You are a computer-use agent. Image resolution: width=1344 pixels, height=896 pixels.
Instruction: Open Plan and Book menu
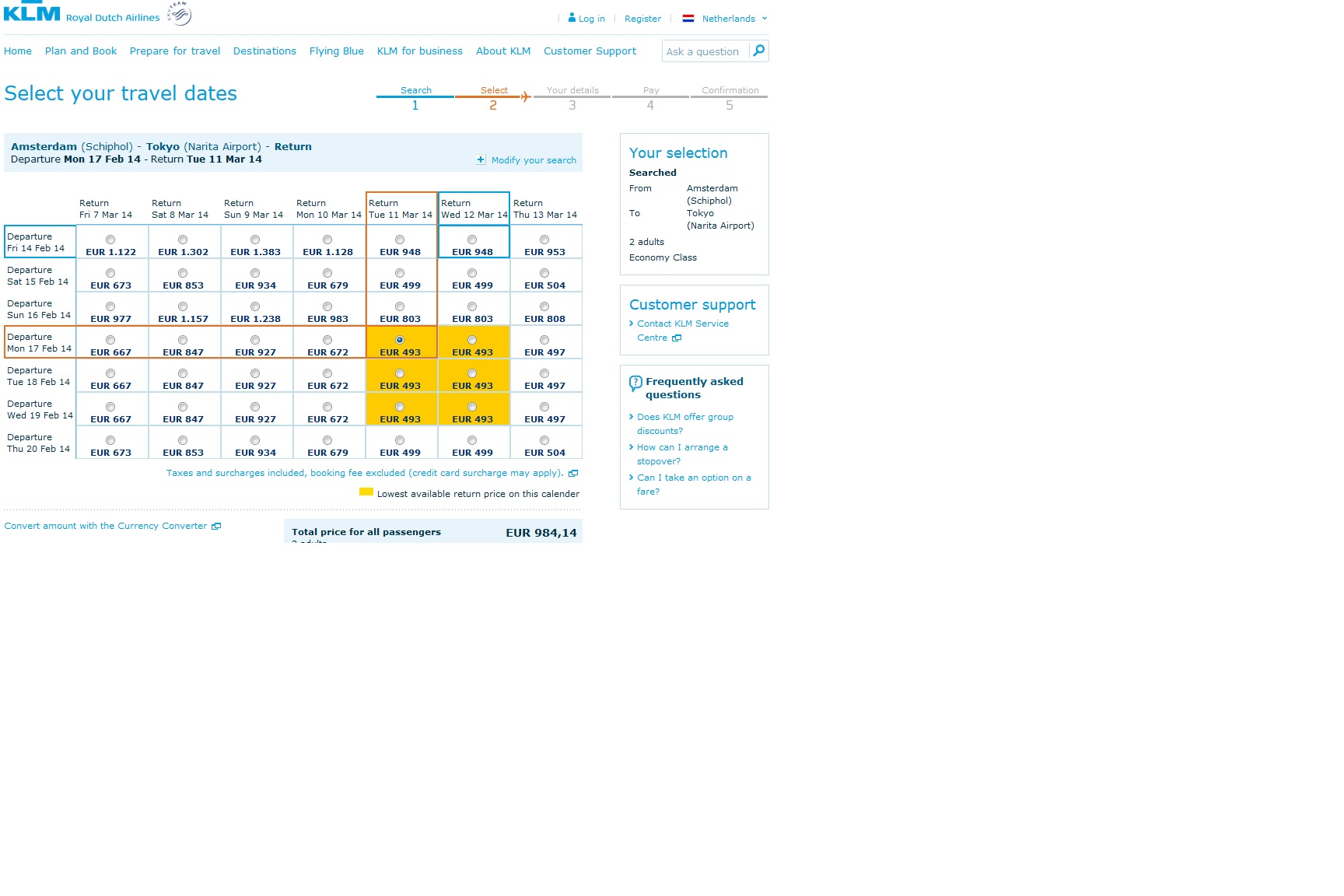[81, 51]
